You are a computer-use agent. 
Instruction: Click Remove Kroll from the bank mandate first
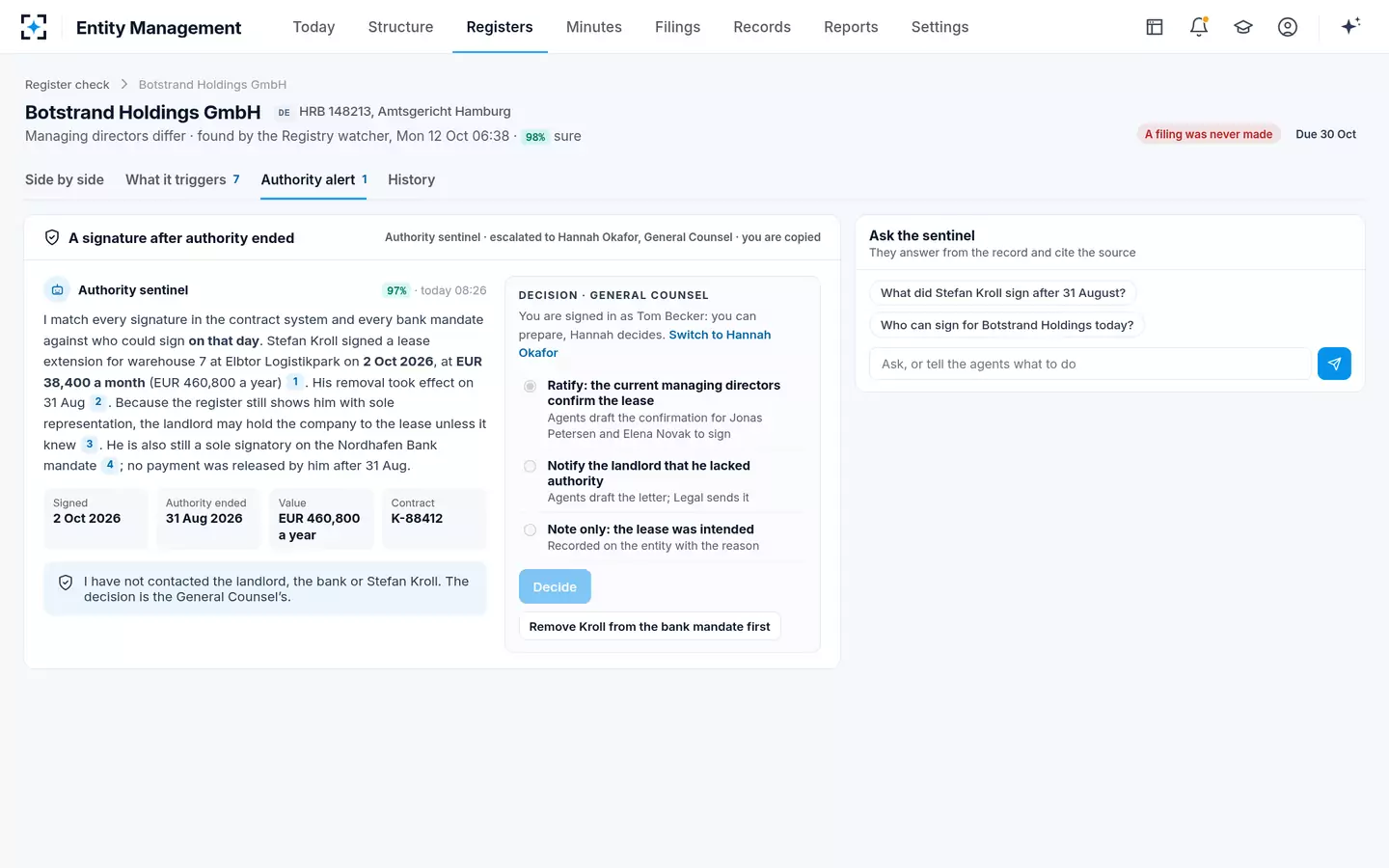(x=649, y=626)
